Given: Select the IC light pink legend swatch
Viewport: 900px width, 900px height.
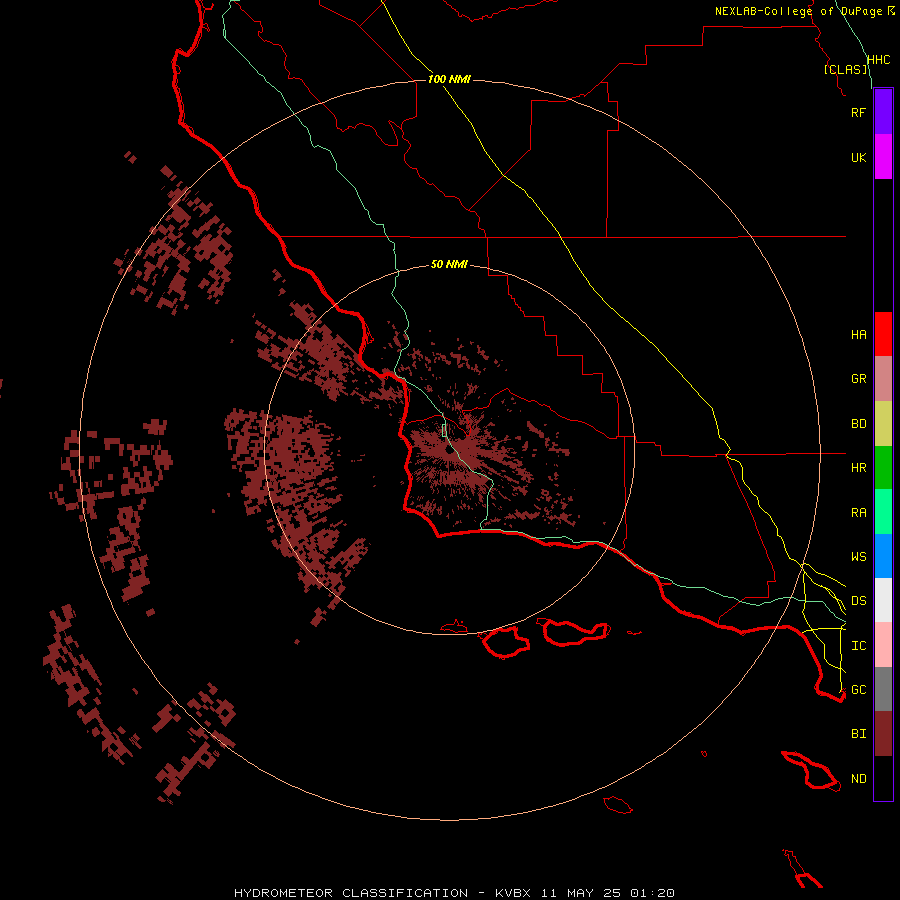Looking at the screenshot, I should point(883,645).
